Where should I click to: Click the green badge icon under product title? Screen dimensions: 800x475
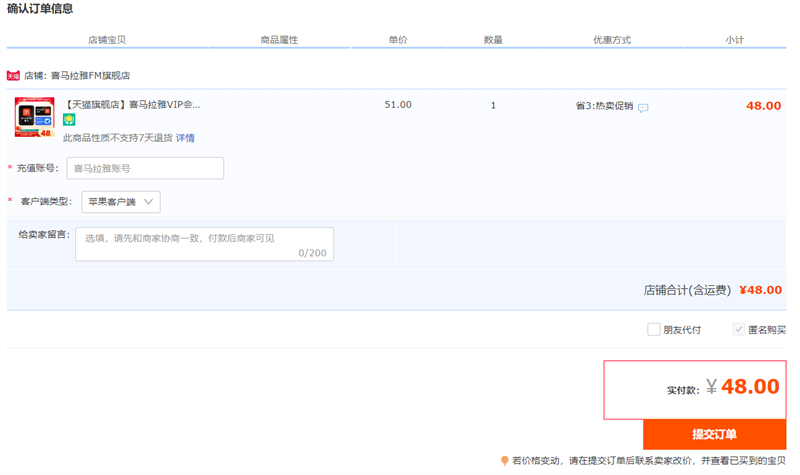69,120
